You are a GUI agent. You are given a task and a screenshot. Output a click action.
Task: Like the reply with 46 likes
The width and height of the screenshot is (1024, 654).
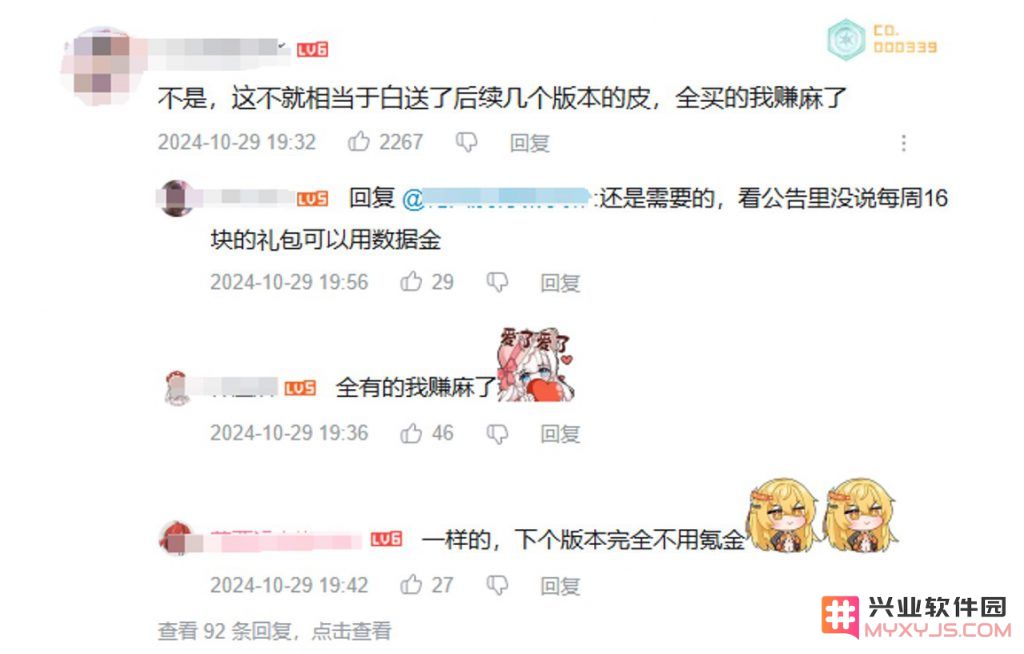click(411, 433)
